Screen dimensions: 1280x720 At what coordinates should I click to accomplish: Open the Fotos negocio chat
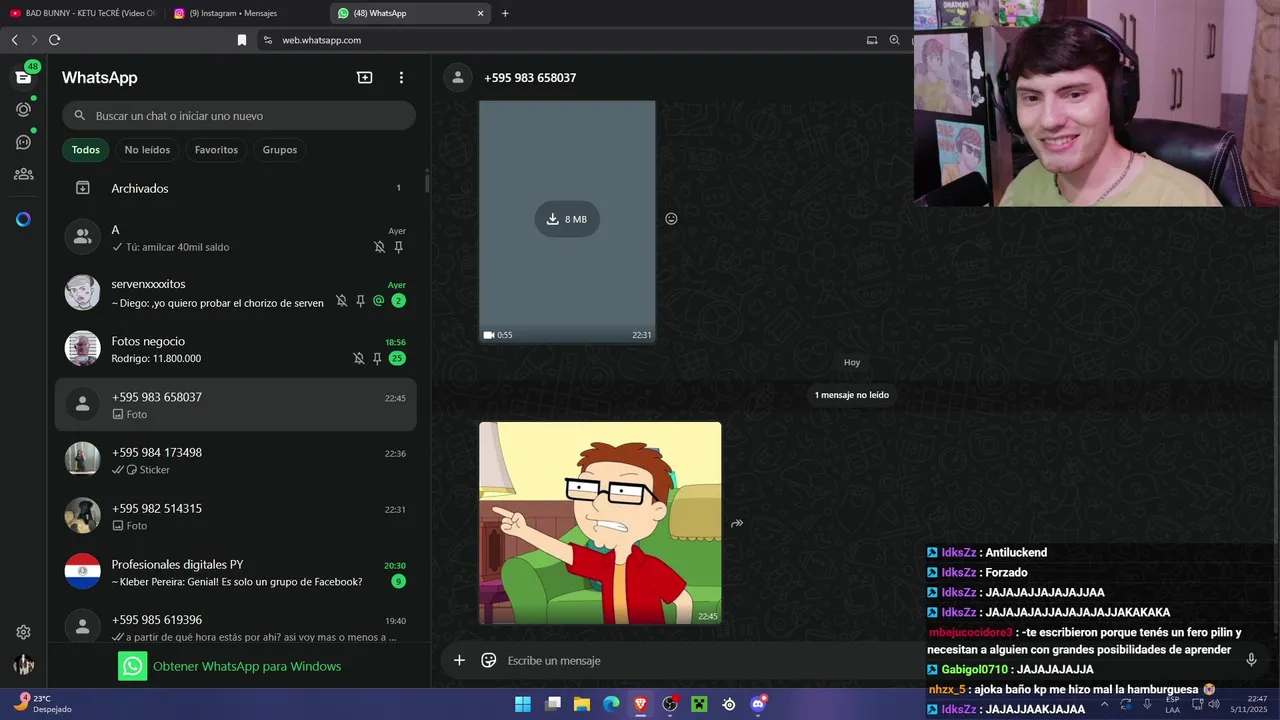pos(236,349)
